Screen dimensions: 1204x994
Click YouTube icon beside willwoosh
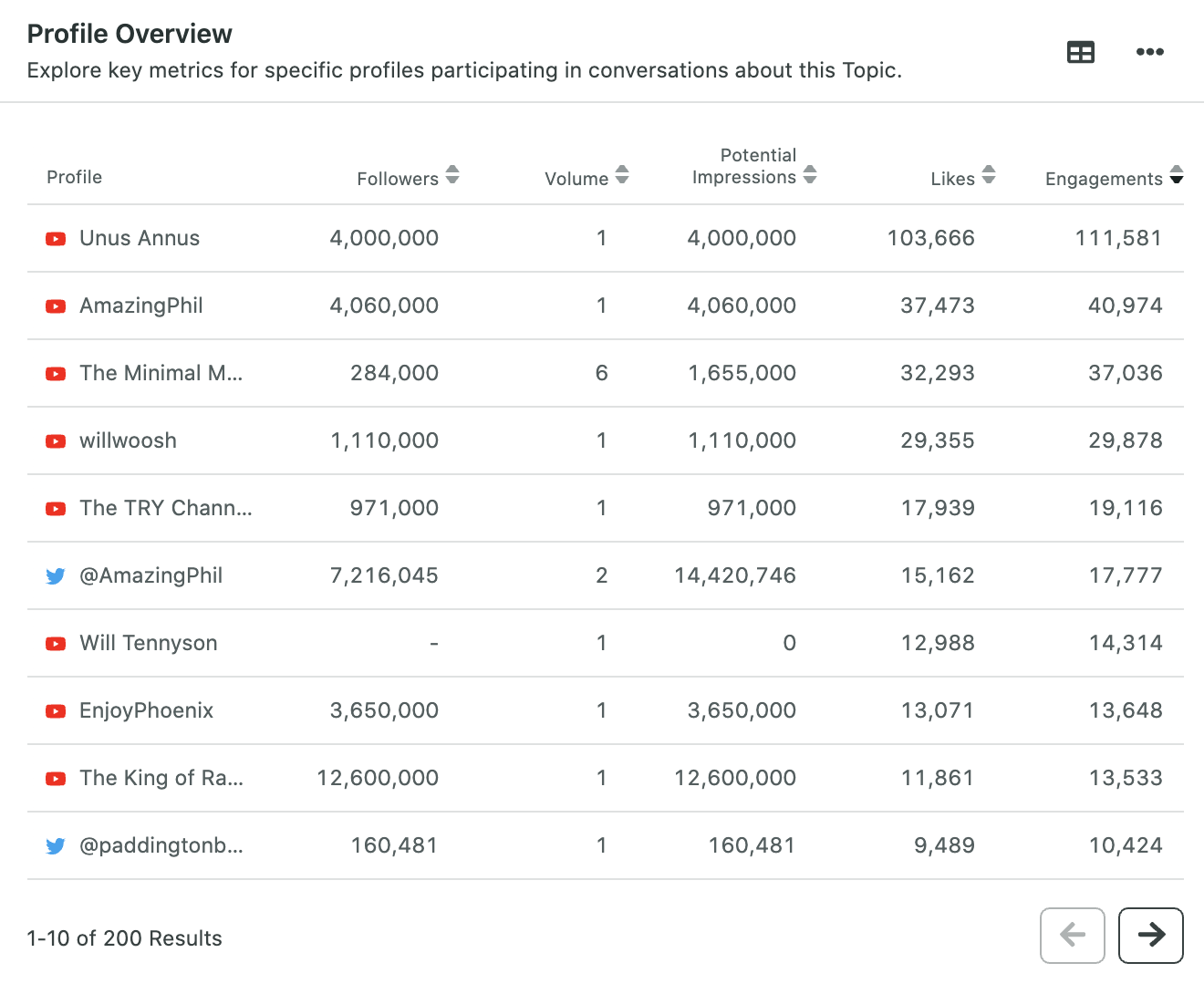pyautogui.click(x=56, y=441)
